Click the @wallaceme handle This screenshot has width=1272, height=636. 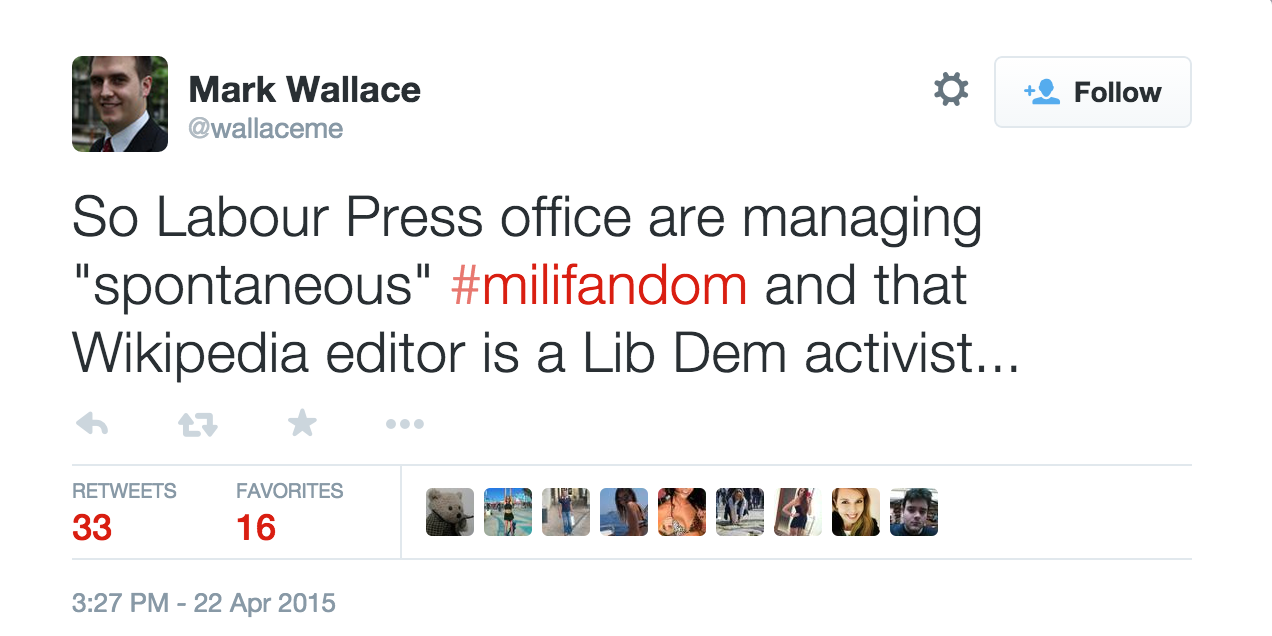click(265, 129)
